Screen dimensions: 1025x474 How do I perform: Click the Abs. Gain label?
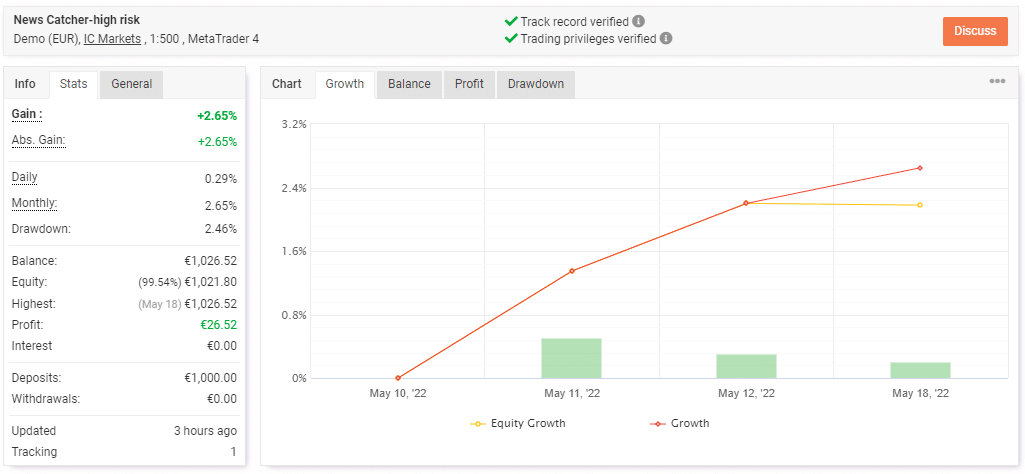(38, 141)
